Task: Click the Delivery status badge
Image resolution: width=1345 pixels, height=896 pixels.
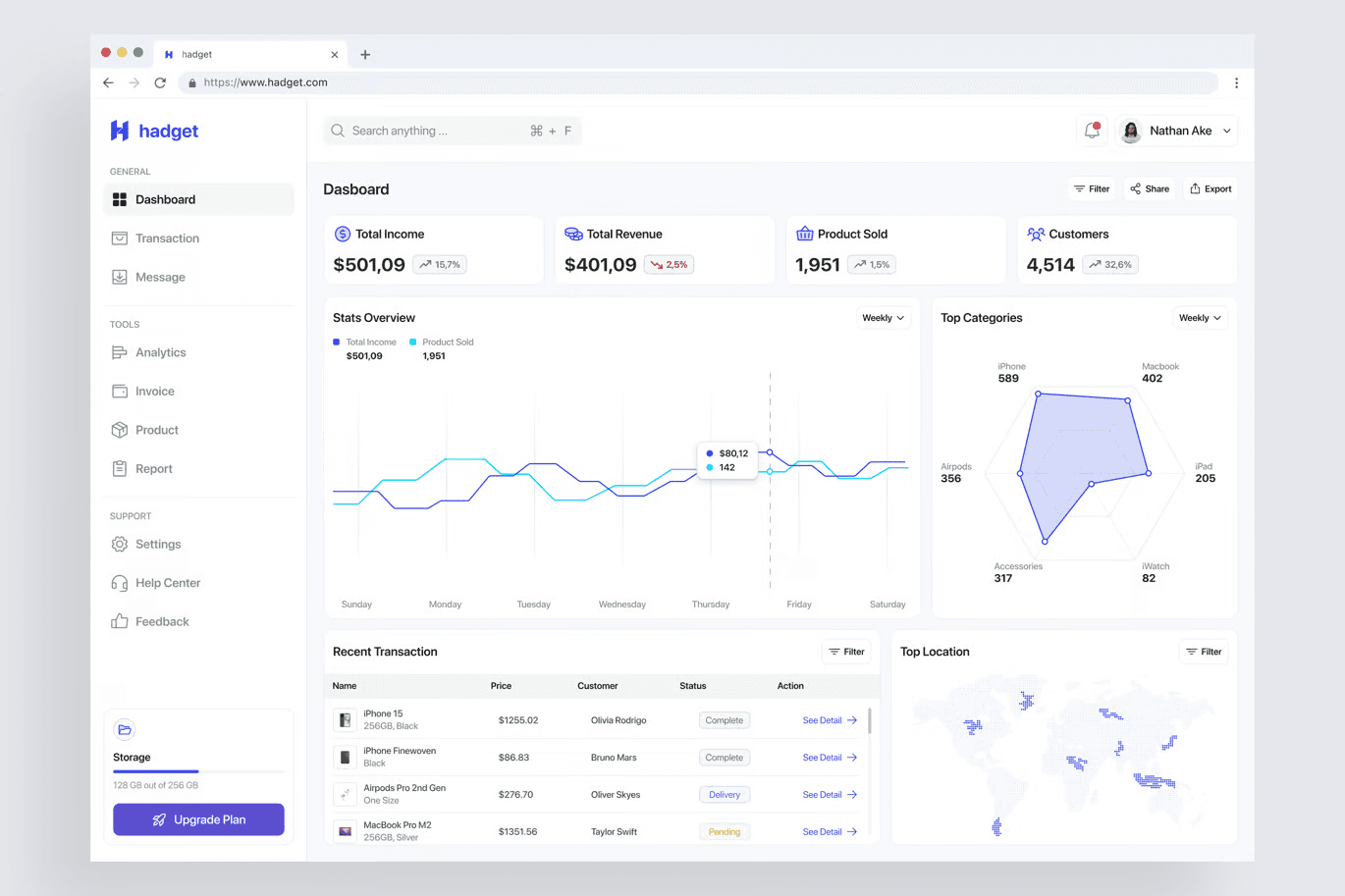Action: [x=725, y=795]
